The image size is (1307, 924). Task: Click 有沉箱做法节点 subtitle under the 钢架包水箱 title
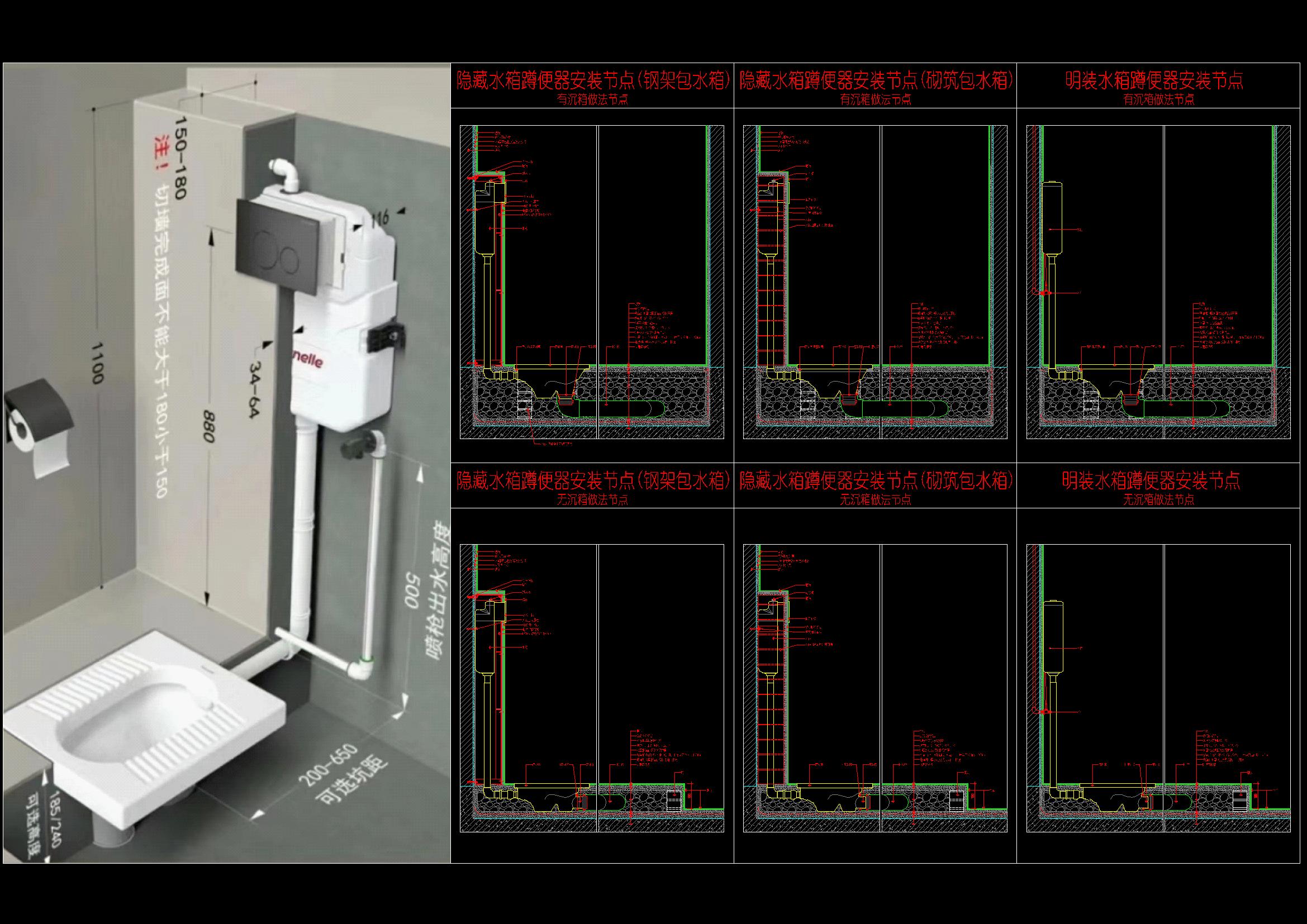(x=592, y=99)
